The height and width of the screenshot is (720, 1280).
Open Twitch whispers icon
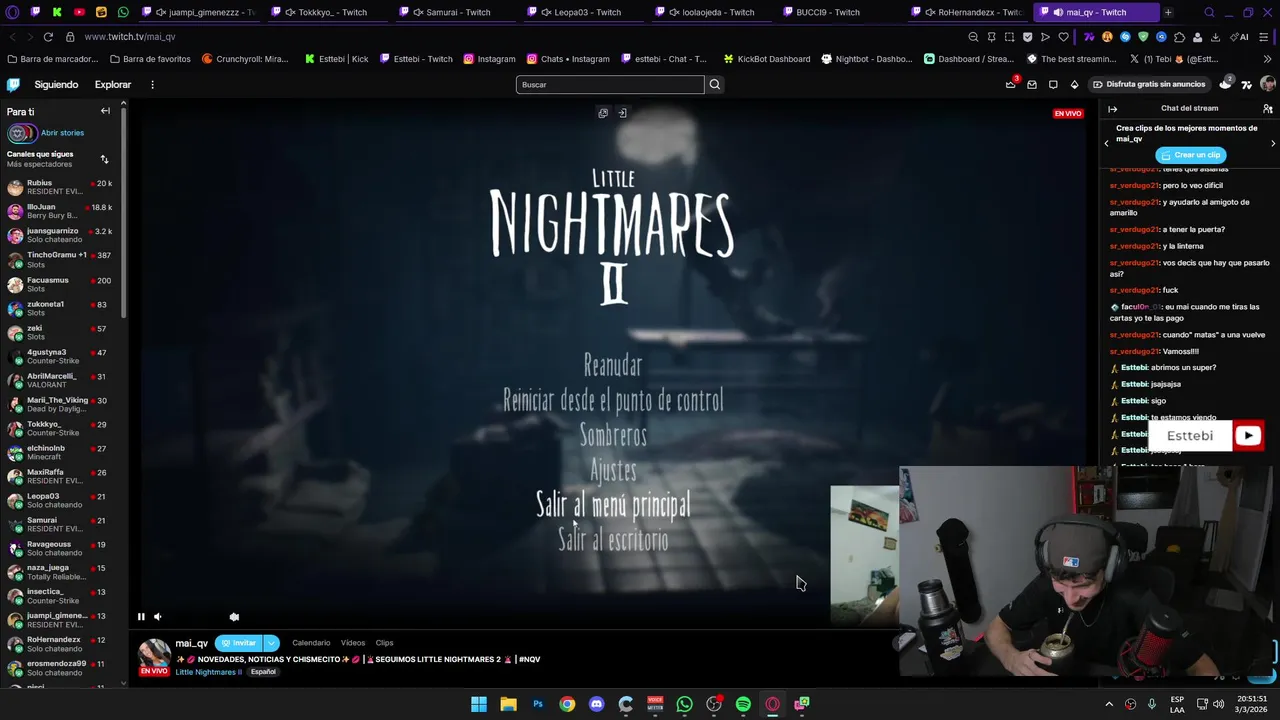click(x=1053, y=85)
